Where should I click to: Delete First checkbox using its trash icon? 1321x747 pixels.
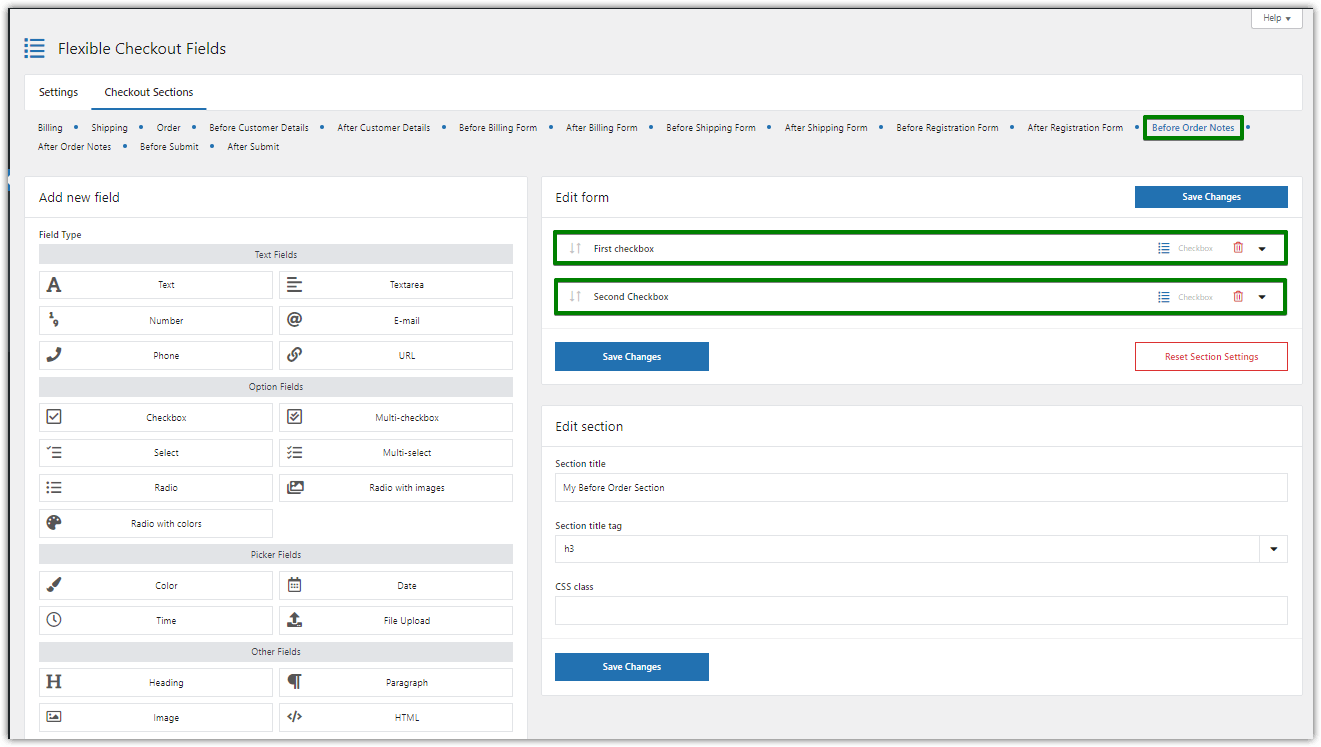(x=1238, y=248)
